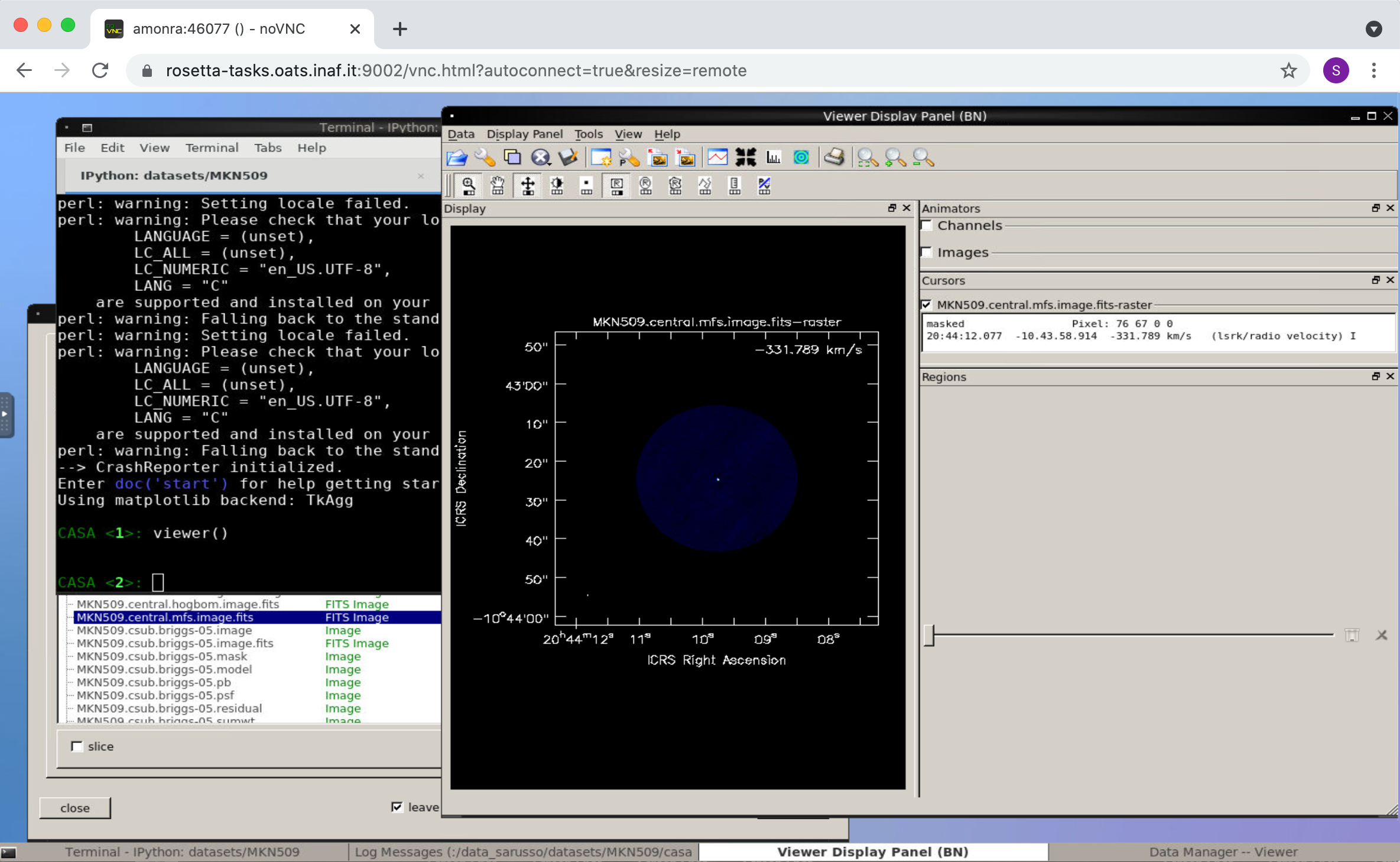Bookmark page with star icon
Screen dimensions: 1400x862
pos(1289,70)
